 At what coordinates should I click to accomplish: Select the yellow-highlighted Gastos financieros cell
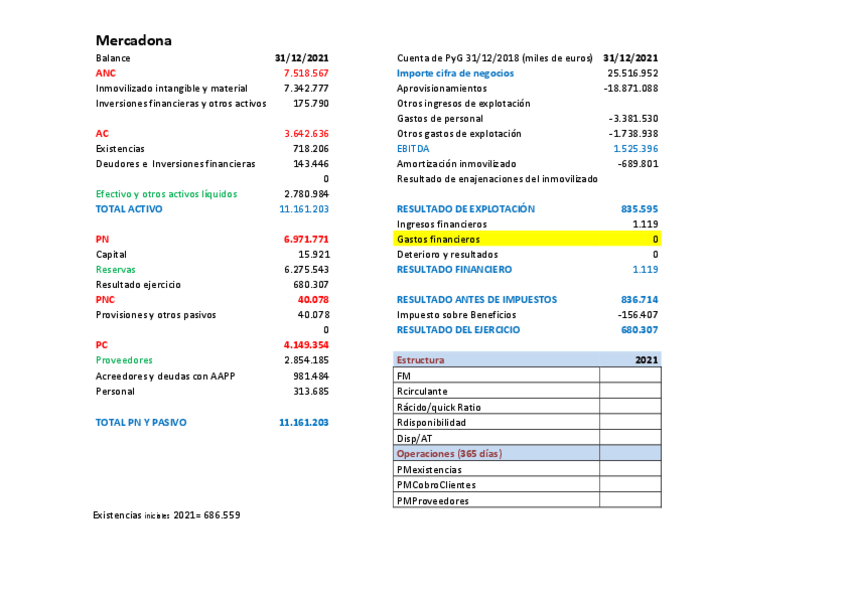pos(497,239)
